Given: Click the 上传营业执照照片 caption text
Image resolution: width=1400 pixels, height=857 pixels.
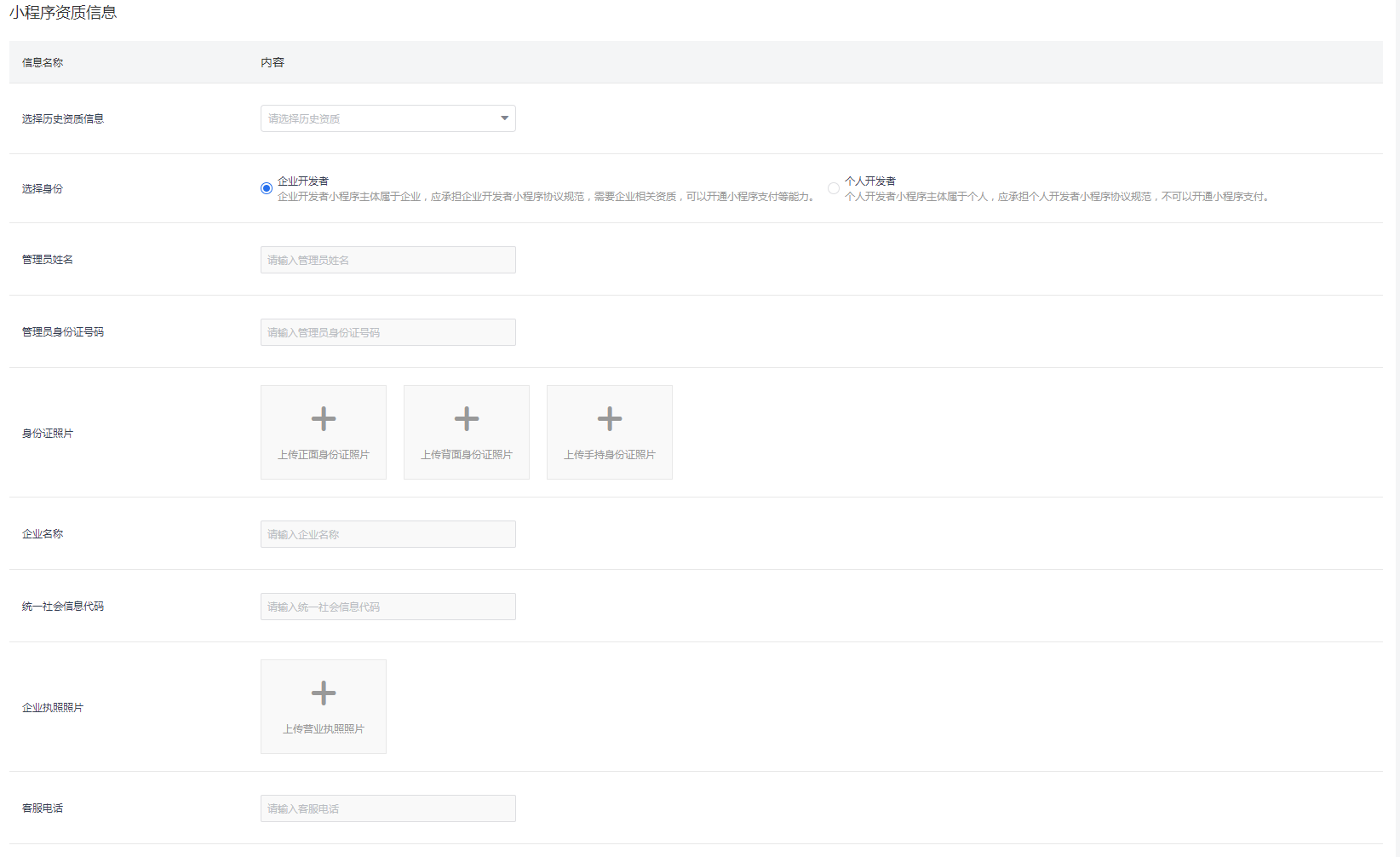Looking at the screenshot, I should 324,729.
